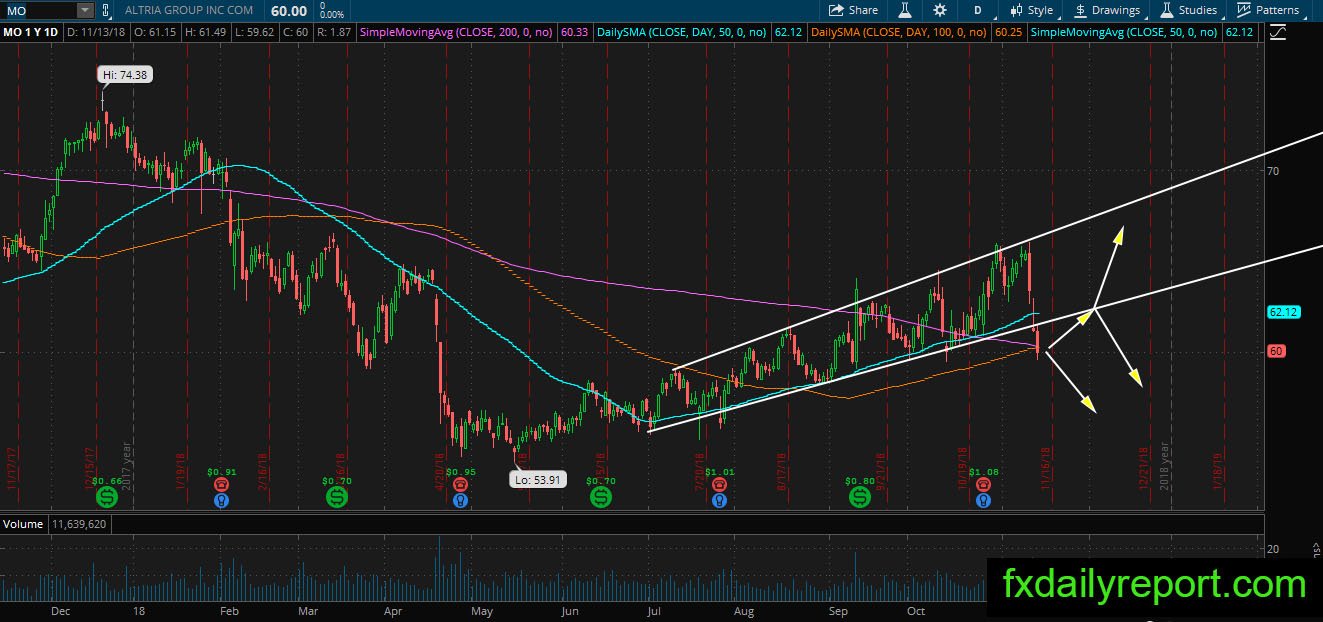
Task: Click the MO 1 Y 1D chart label
Action: click(x=33, y=32)
